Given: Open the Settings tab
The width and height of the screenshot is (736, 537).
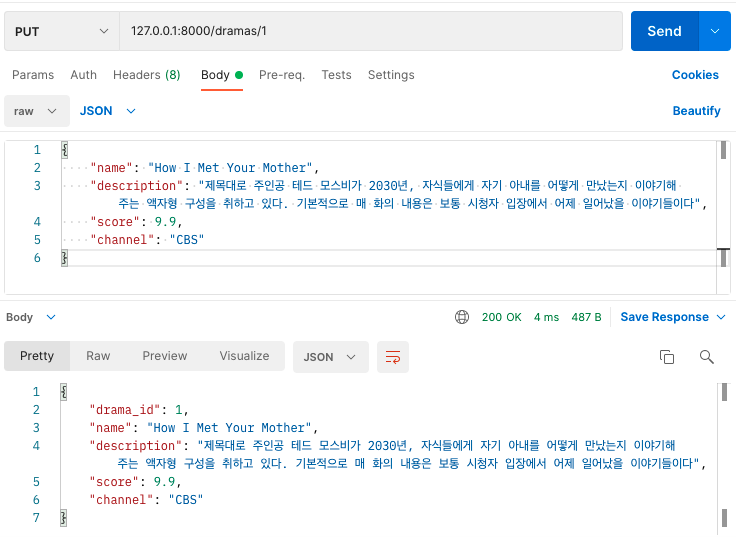Looking at the screenshot, I should tap(391, 75).
